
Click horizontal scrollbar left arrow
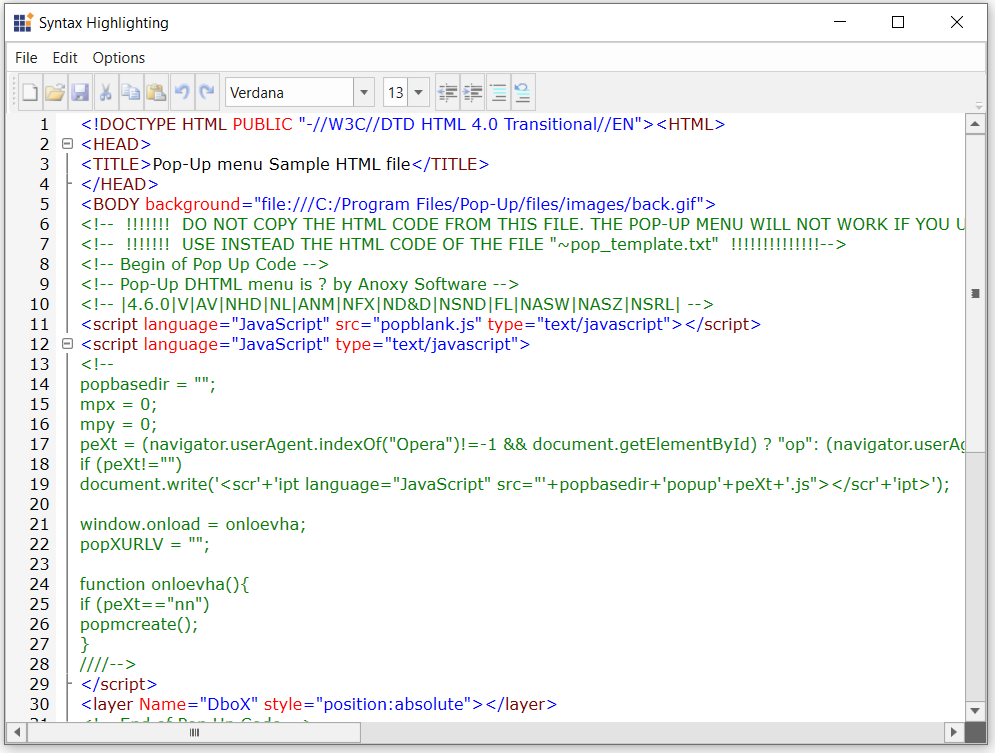pyautogui.click(x=16, y=732)
